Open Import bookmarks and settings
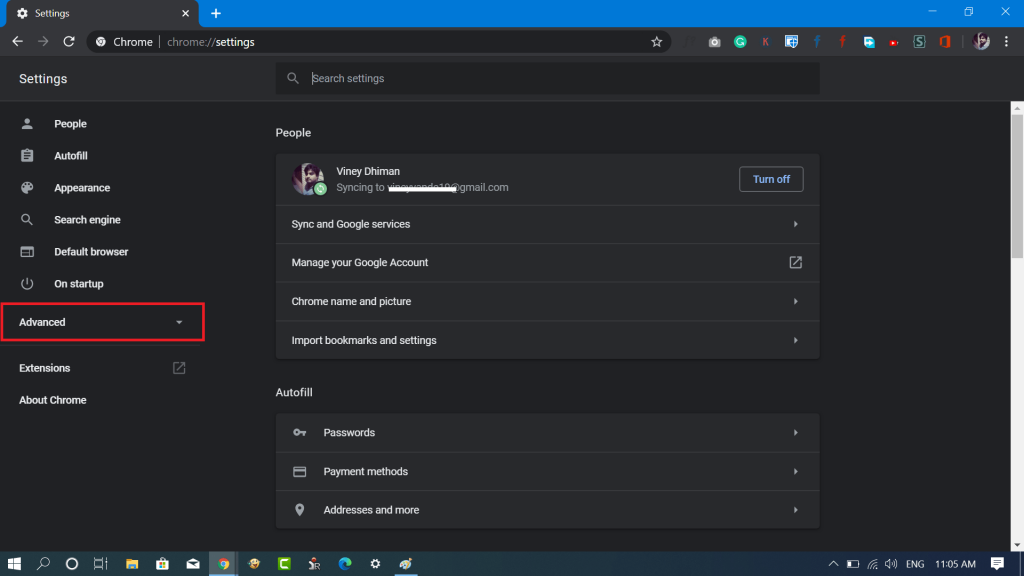This screenshot has width=1024, height=576. pos(547,340)
